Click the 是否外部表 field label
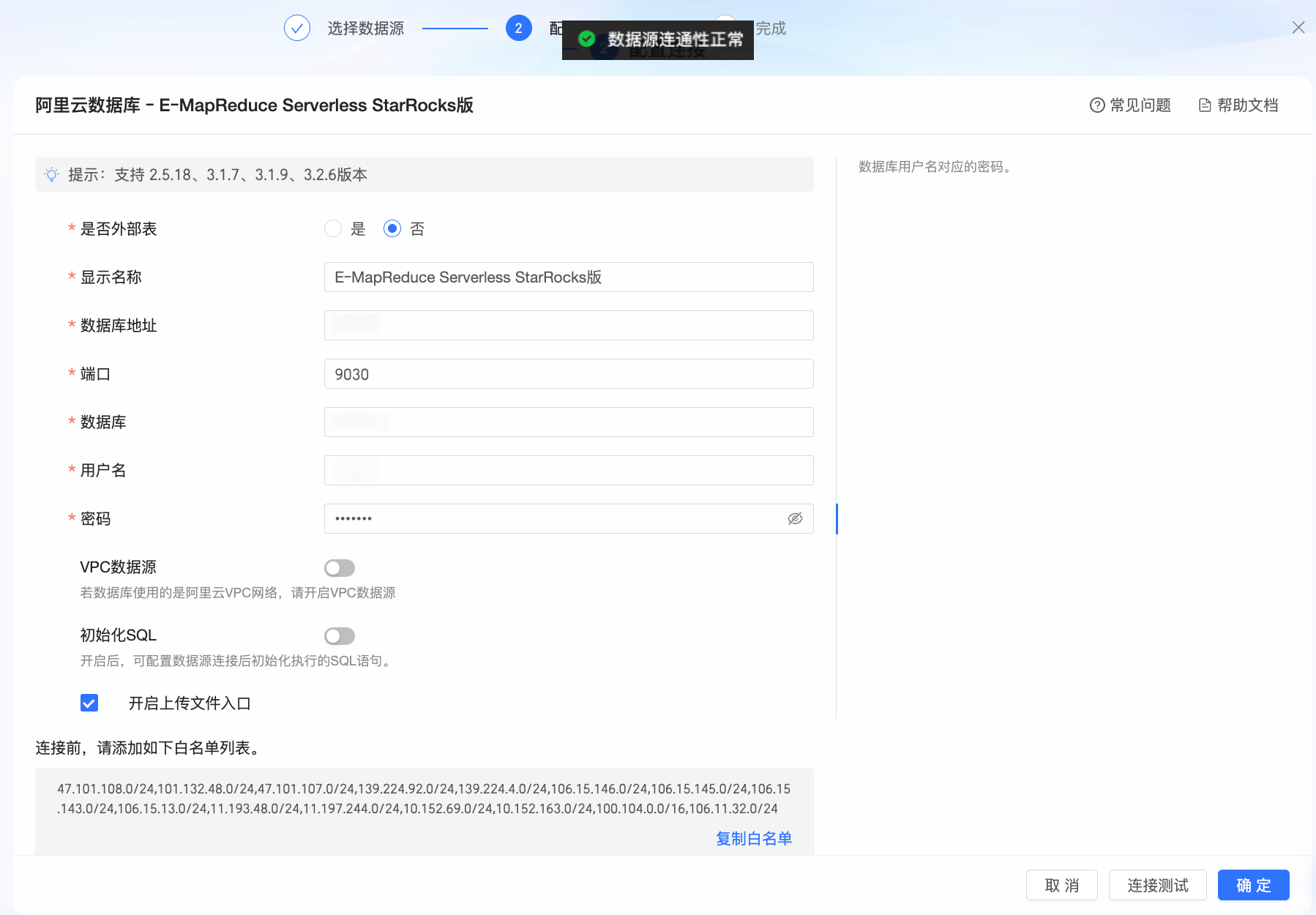The height and width of the screenshot is (915, 1316). pos(119,228)
